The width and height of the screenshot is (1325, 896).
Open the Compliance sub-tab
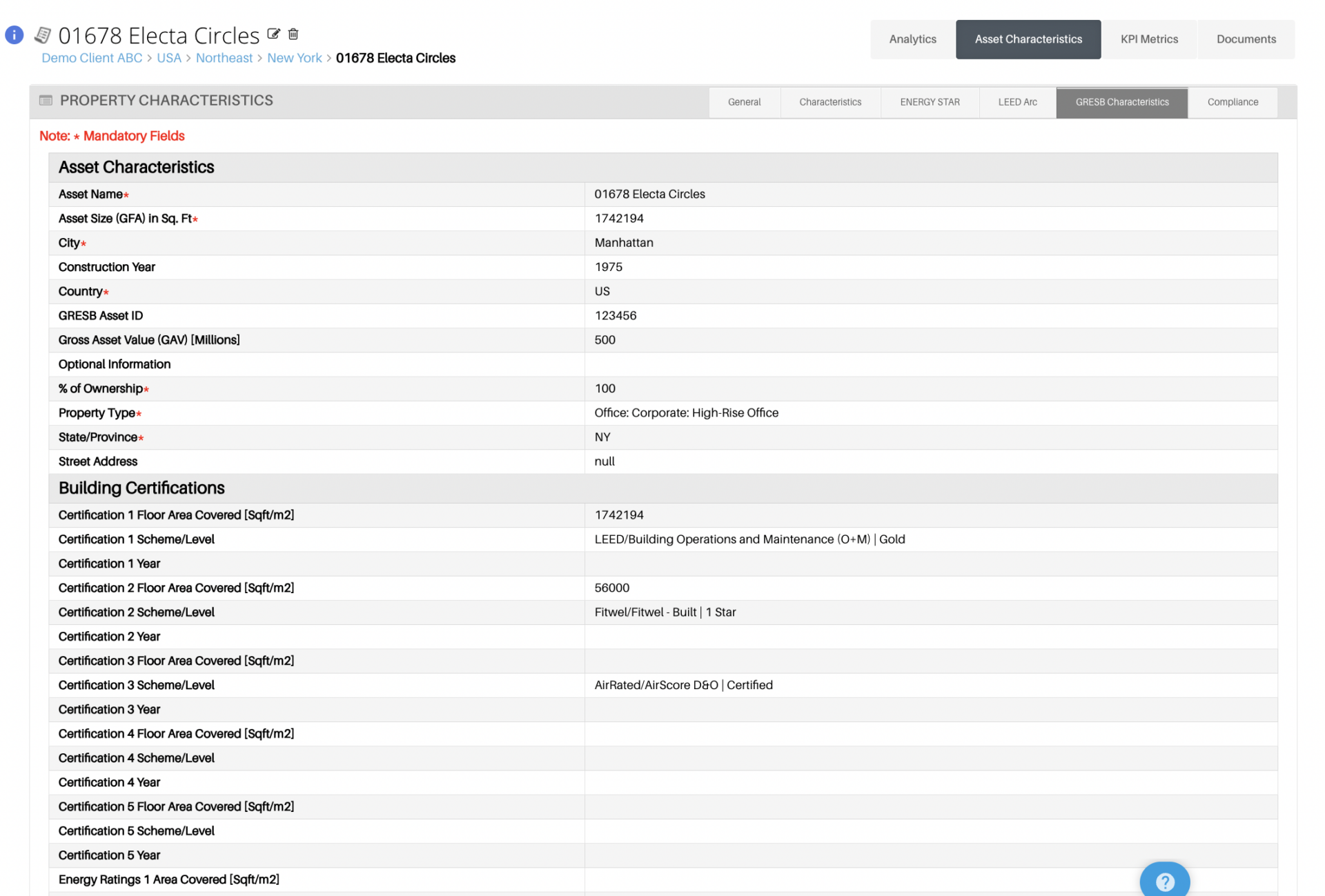[x=1232, y=102]
